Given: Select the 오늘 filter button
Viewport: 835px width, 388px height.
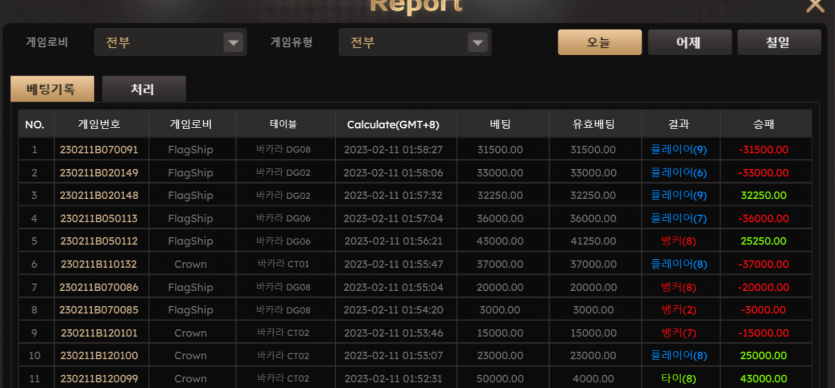Looking at the screenshot, I should pyautogui.click(x=600, y=42).
